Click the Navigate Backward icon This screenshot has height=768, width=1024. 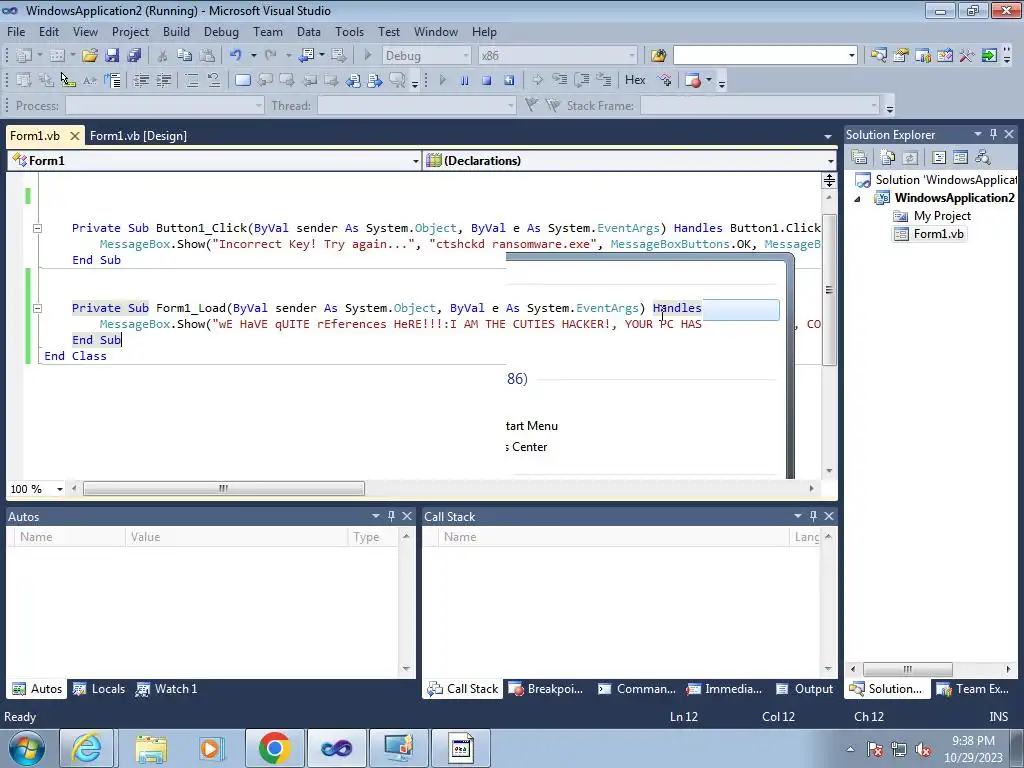pyautogui.click(x=306, y=56)
